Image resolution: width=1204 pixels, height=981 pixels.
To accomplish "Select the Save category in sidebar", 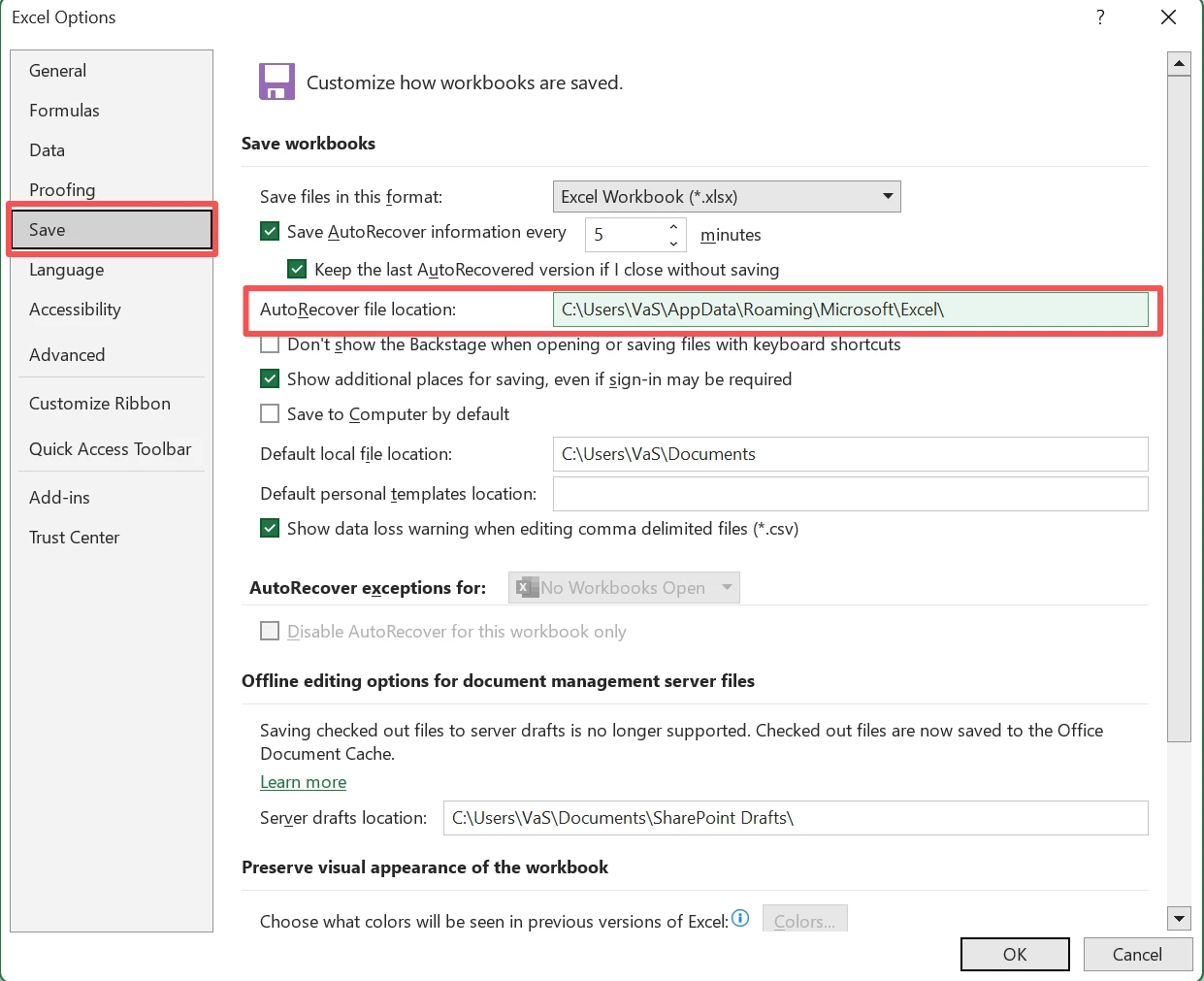I will (112, 230).
